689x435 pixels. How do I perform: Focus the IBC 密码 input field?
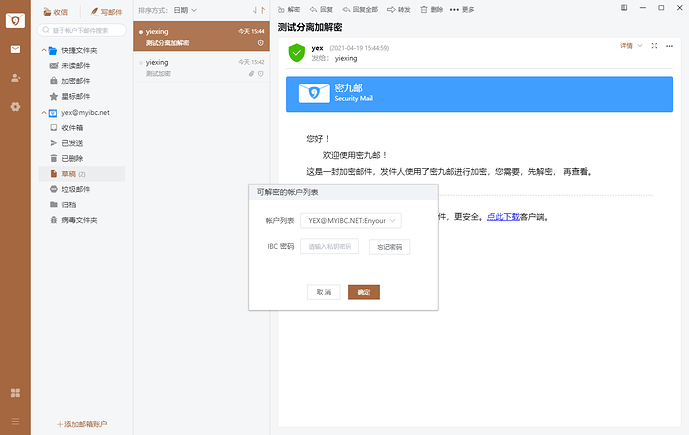pyautogui.click(x=330, y=246)
